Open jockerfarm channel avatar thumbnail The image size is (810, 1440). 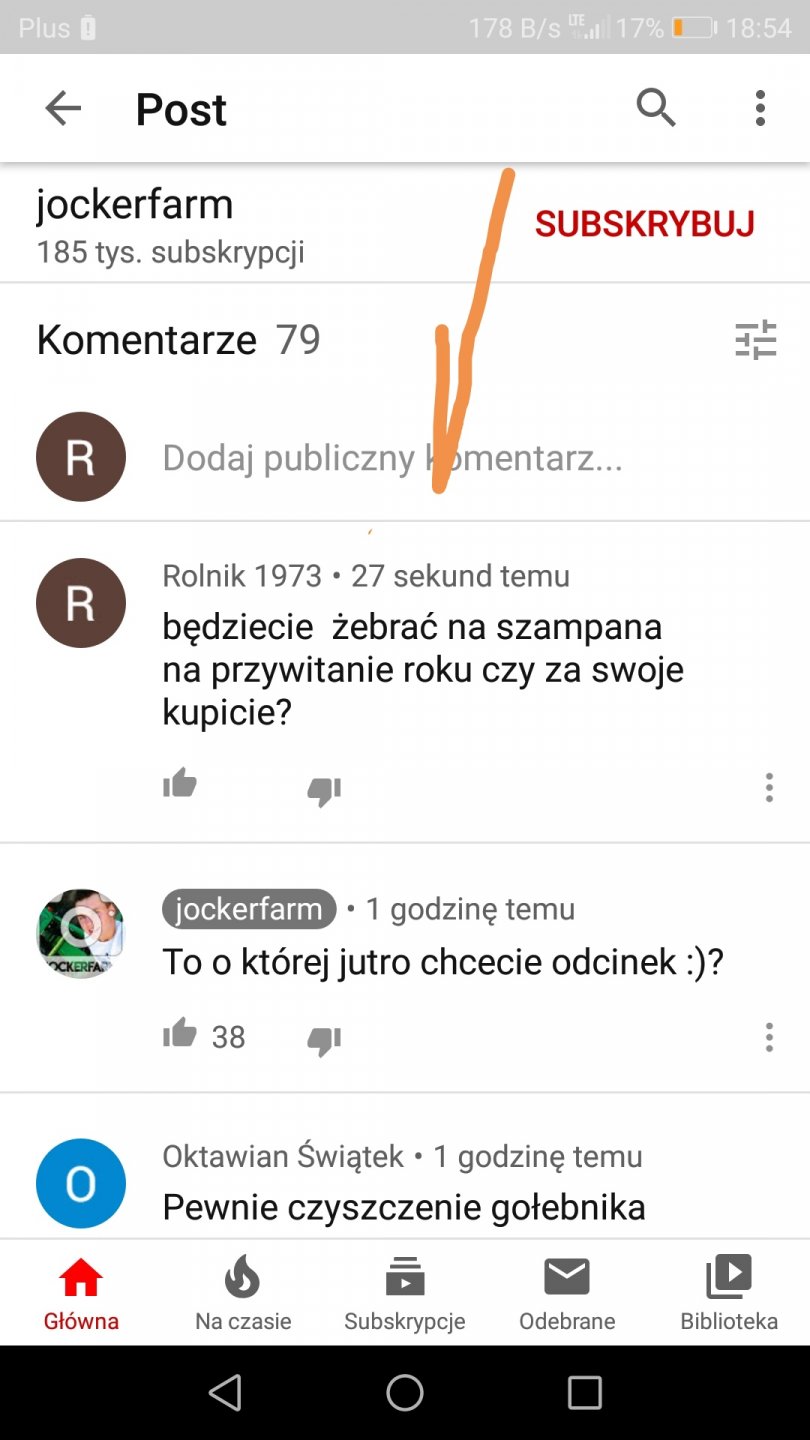(x=81, y=933)
